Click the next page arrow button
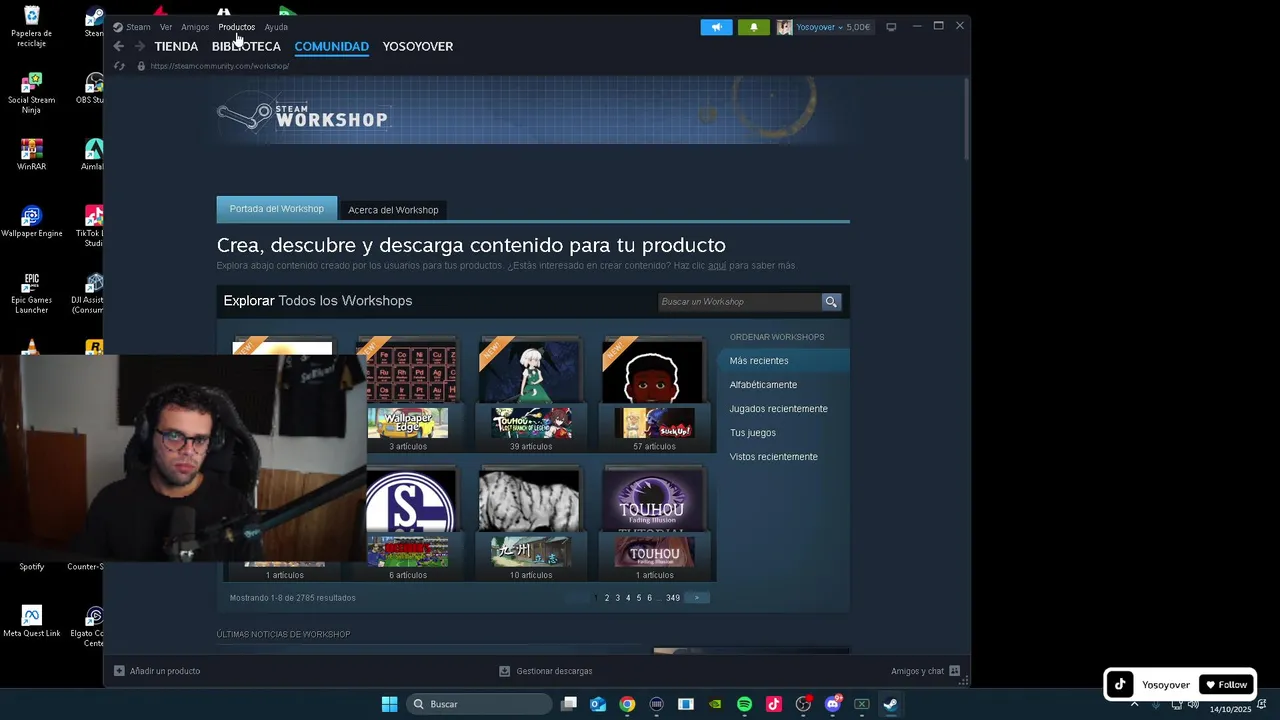The image size is (1280, 720). pyautogui.click(x=697, y=598)
